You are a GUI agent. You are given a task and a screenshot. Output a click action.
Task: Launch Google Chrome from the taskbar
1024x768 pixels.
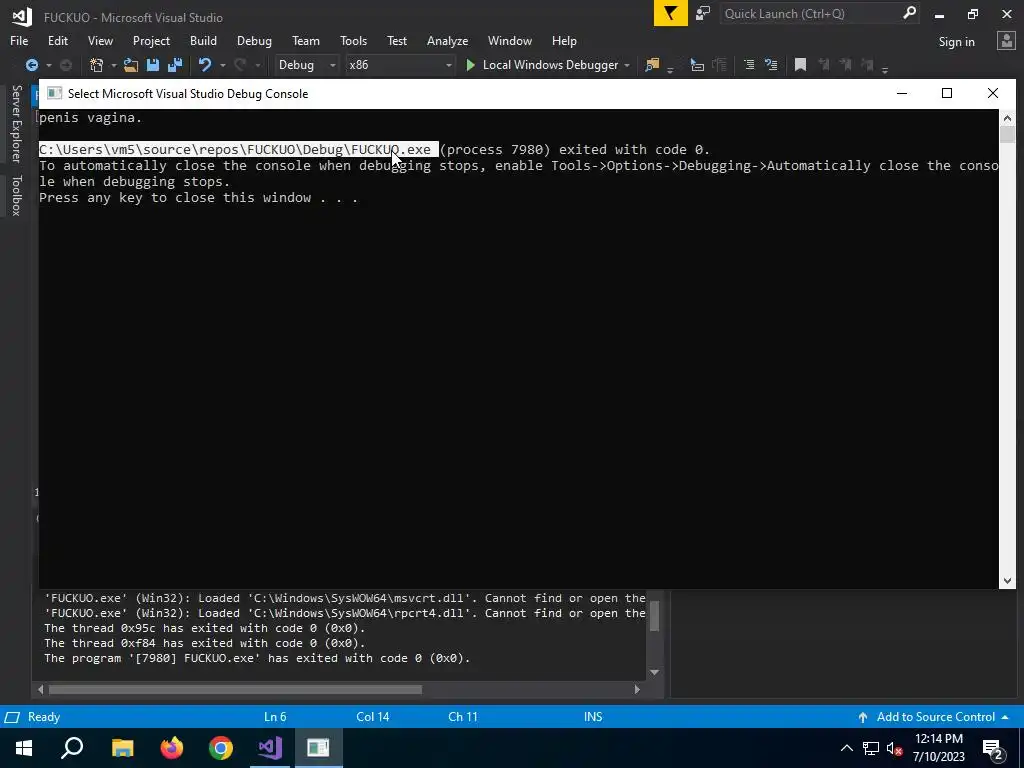coord(221,748)
